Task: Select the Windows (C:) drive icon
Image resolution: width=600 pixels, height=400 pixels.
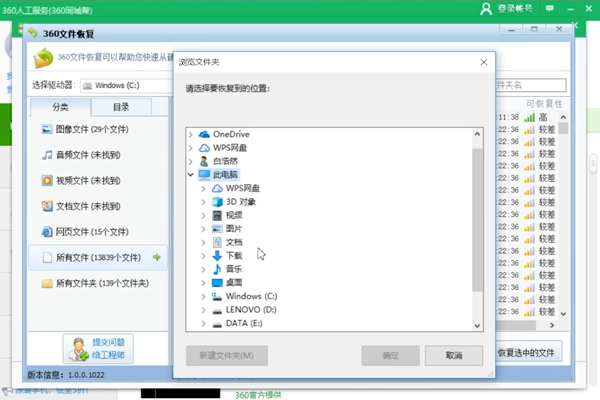Action: click(217, 296)
